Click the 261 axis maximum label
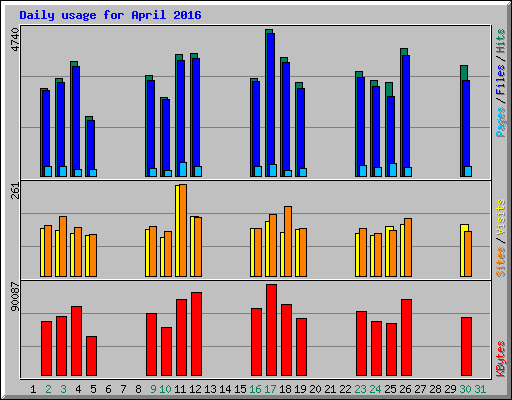Viewport: 512px width, 400px height. (x=15, y=191)
